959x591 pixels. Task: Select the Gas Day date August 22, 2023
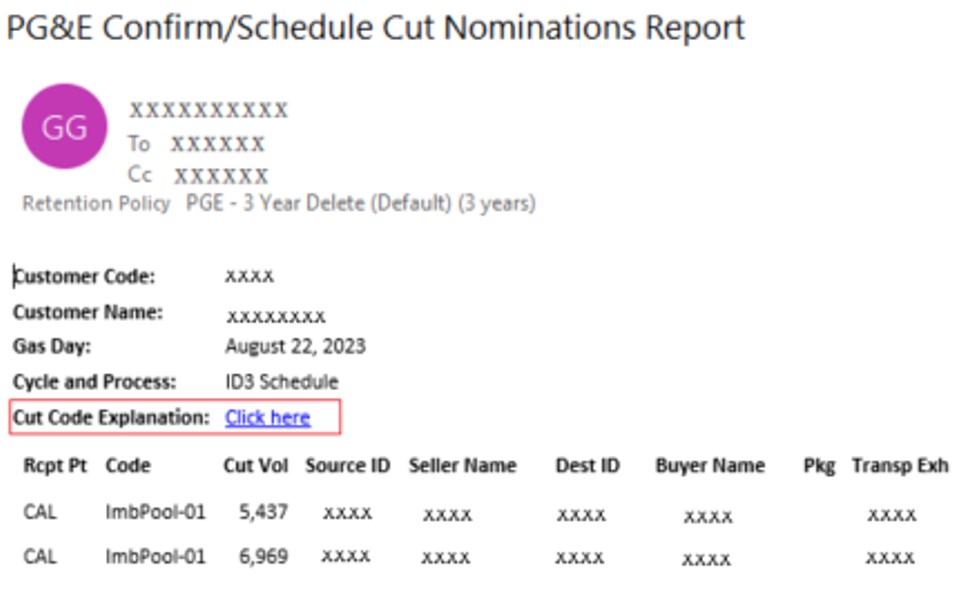295,347
